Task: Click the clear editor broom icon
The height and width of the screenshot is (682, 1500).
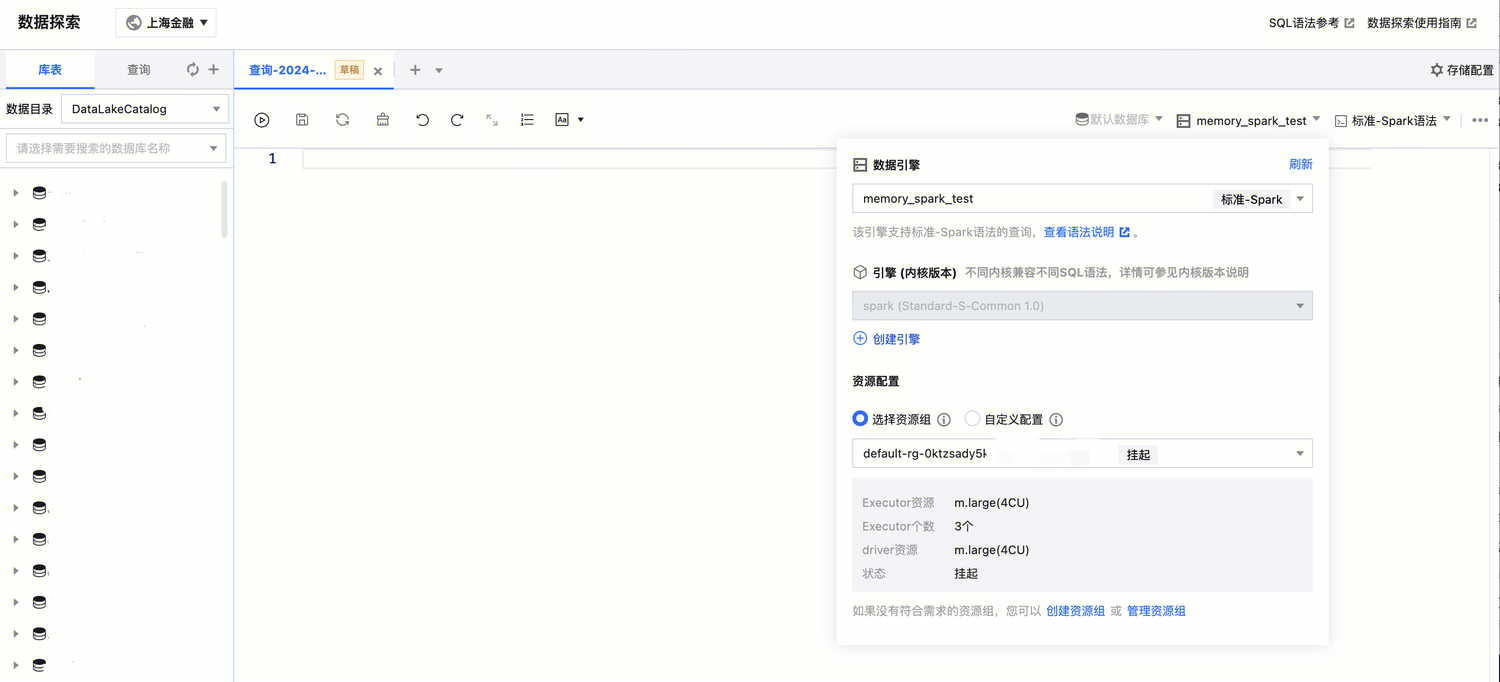Action: (383, 120)
